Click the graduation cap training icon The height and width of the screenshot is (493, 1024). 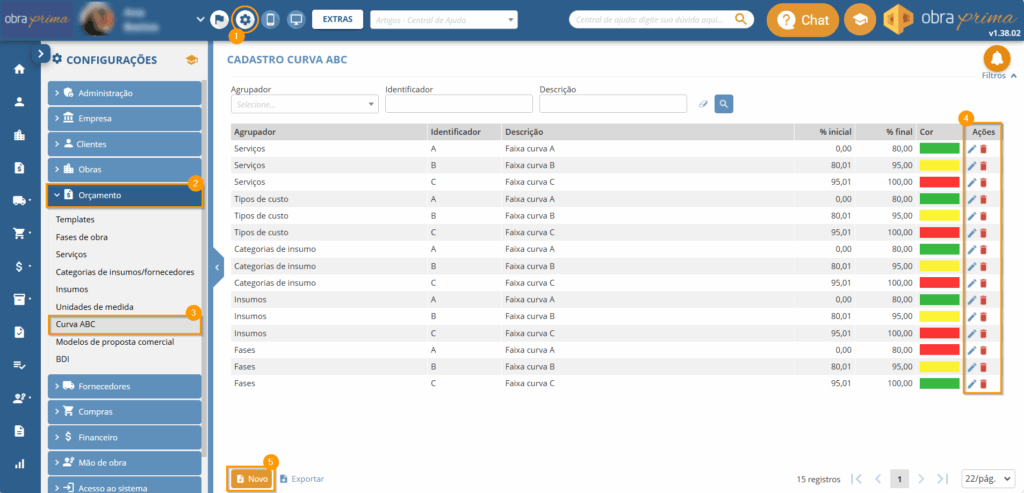pyautogui.click(x=858, y=20)
